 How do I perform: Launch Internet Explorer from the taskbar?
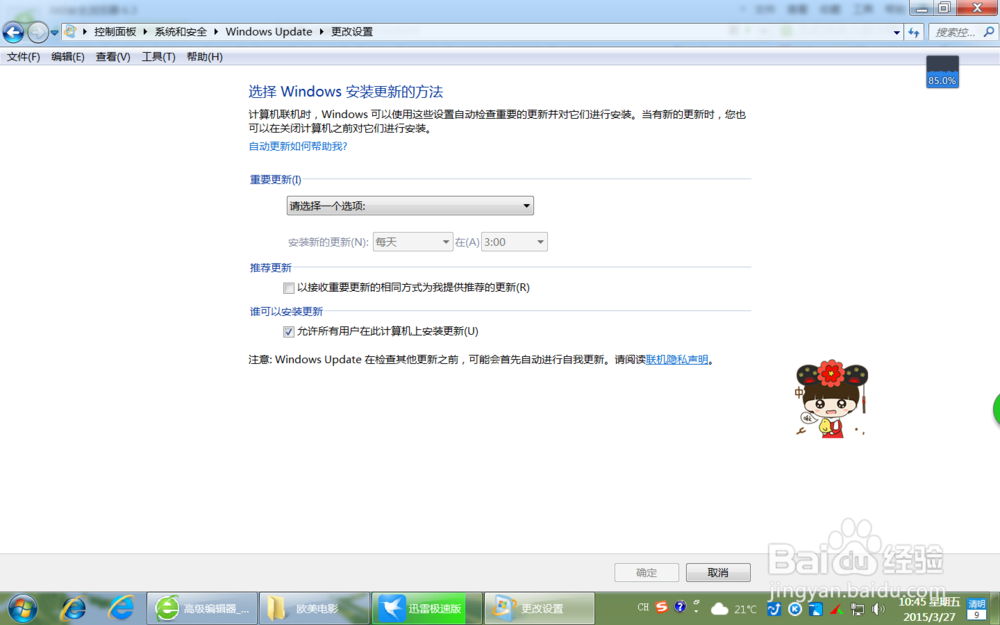[x=73, y=607]
